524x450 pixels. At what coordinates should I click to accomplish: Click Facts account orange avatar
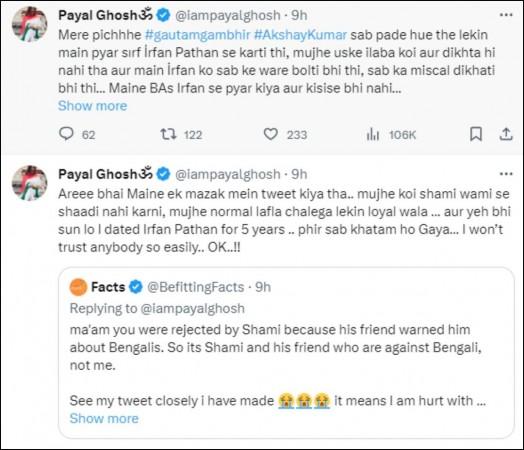[78, 287]
